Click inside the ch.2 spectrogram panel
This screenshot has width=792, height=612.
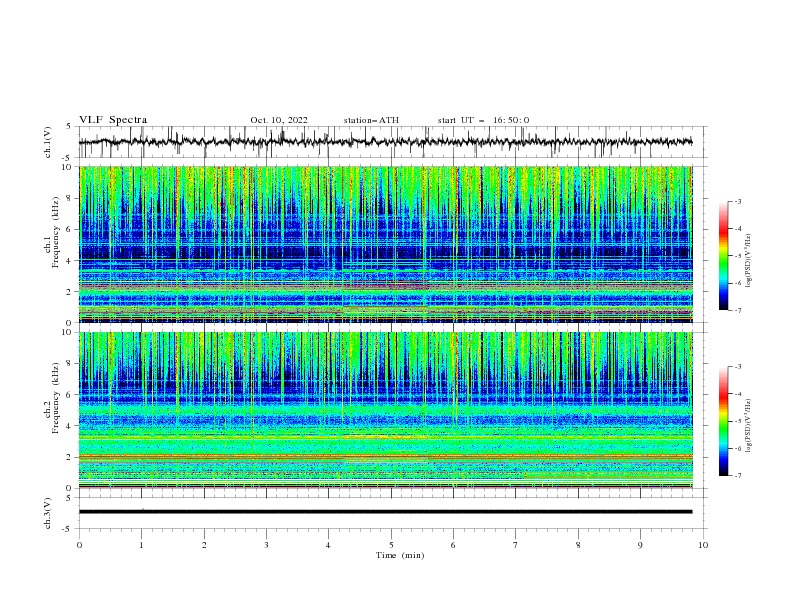point(385,410)
